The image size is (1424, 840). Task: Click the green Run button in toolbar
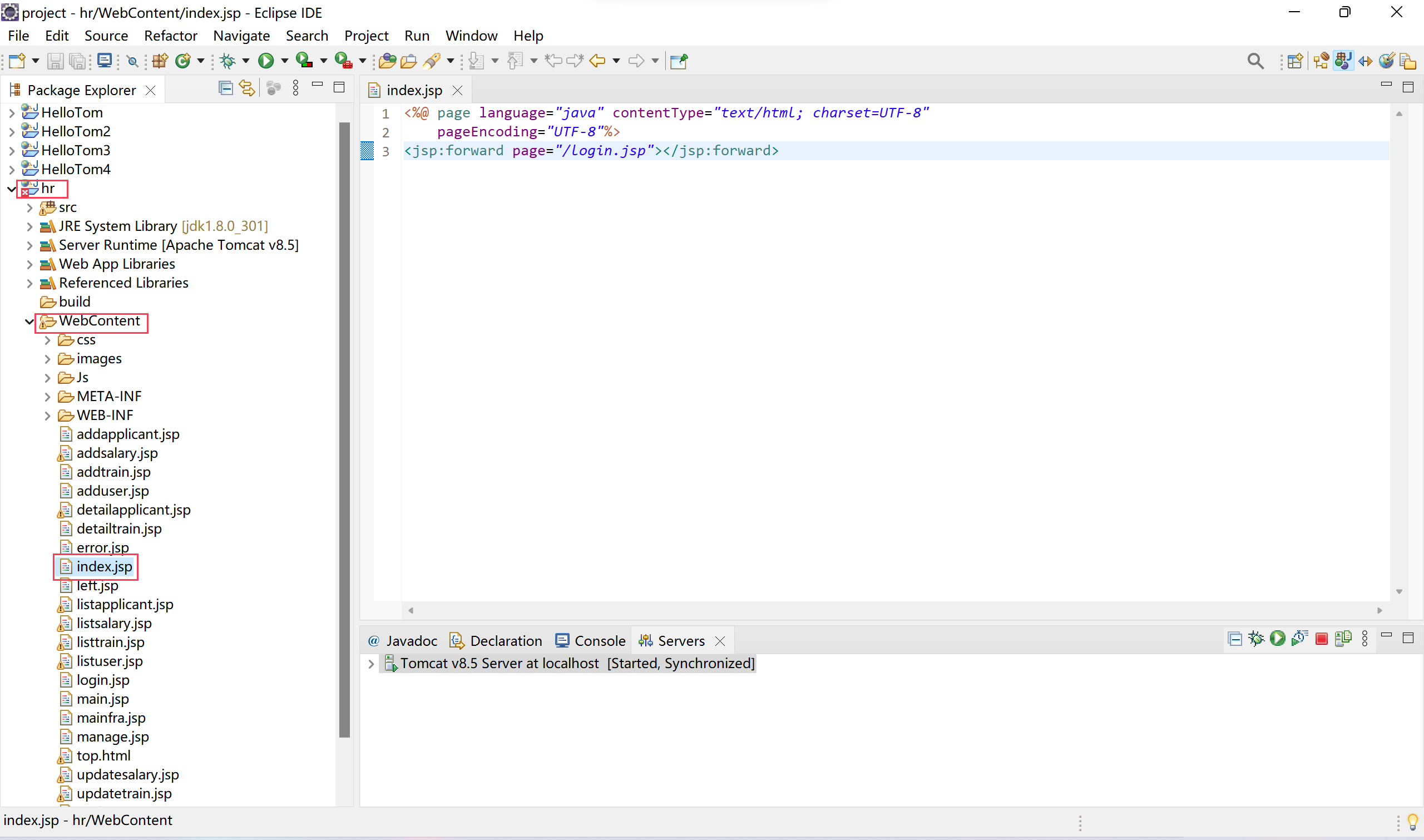pyautogui.click(x=265, y=61)
